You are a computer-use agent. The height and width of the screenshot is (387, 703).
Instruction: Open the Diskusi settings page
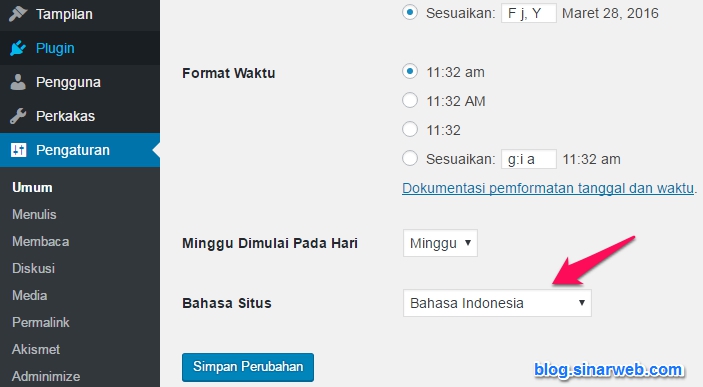(x=33, y=268)
